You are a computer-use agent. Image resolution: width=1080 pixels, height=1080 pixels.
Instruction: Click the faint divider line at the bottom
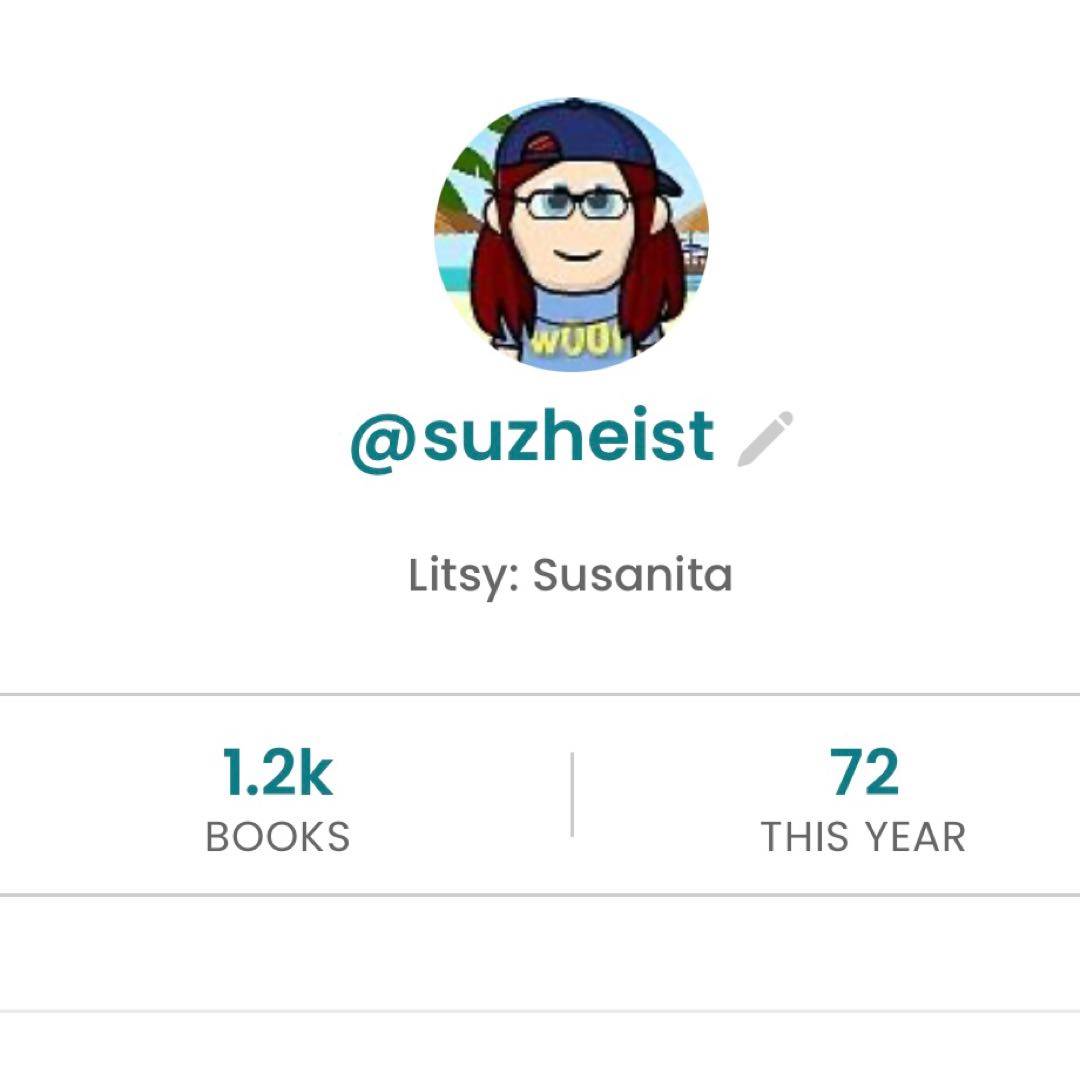pos(540,1012)
